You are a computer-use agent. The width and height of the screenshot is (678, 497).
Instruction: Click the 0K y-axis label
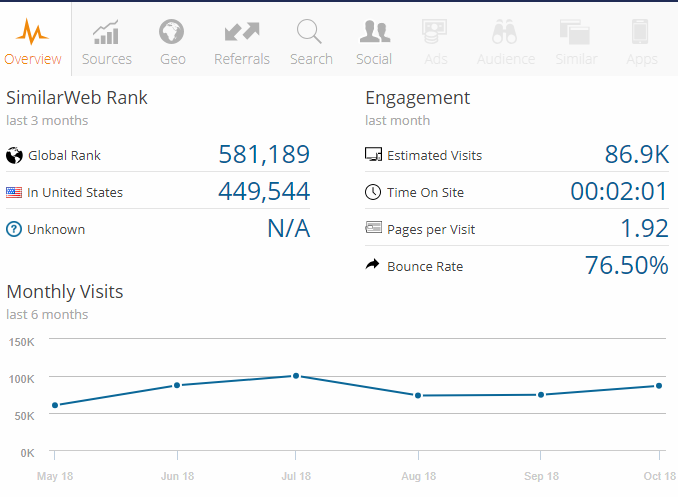pyautogui.click(x=27, y=453)
